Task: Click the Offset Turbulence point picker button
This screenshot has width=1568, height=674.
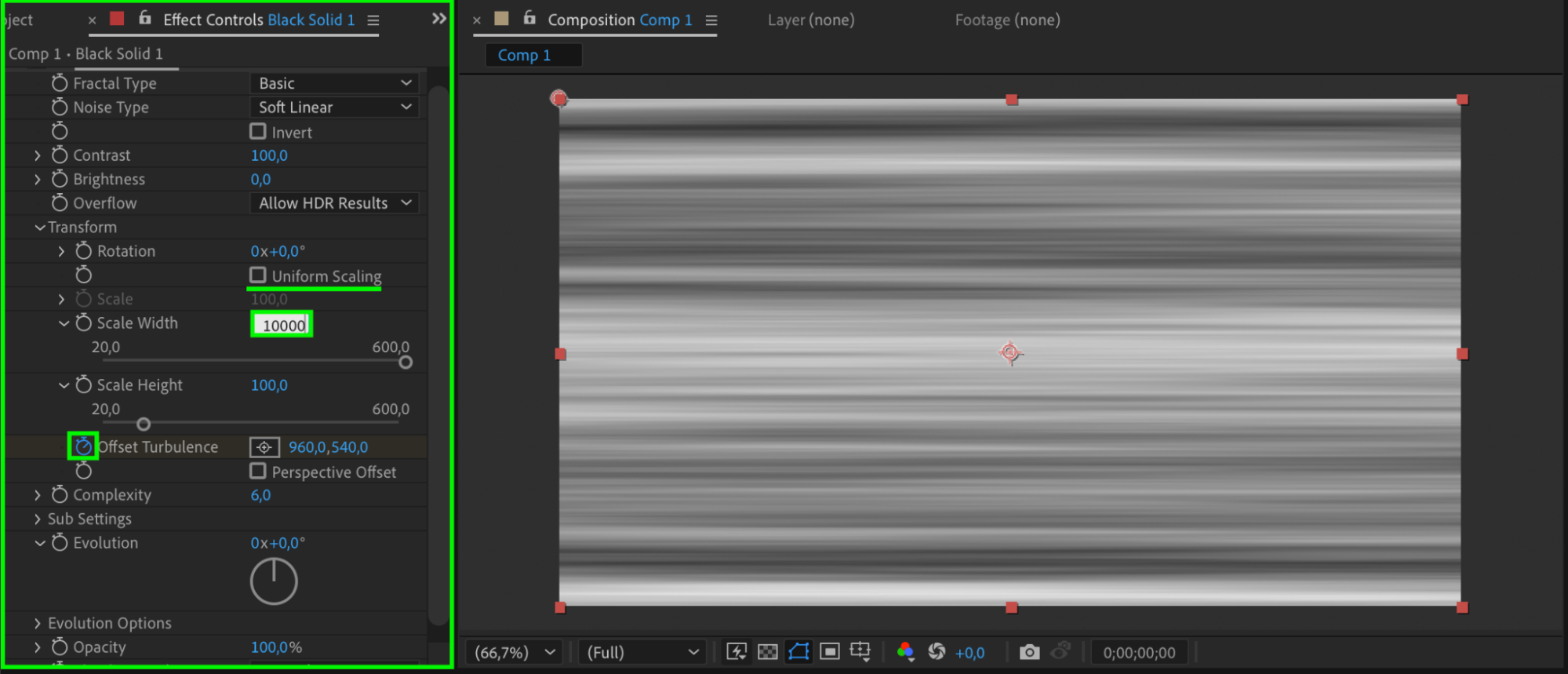Action: click(x=264, y=446)
